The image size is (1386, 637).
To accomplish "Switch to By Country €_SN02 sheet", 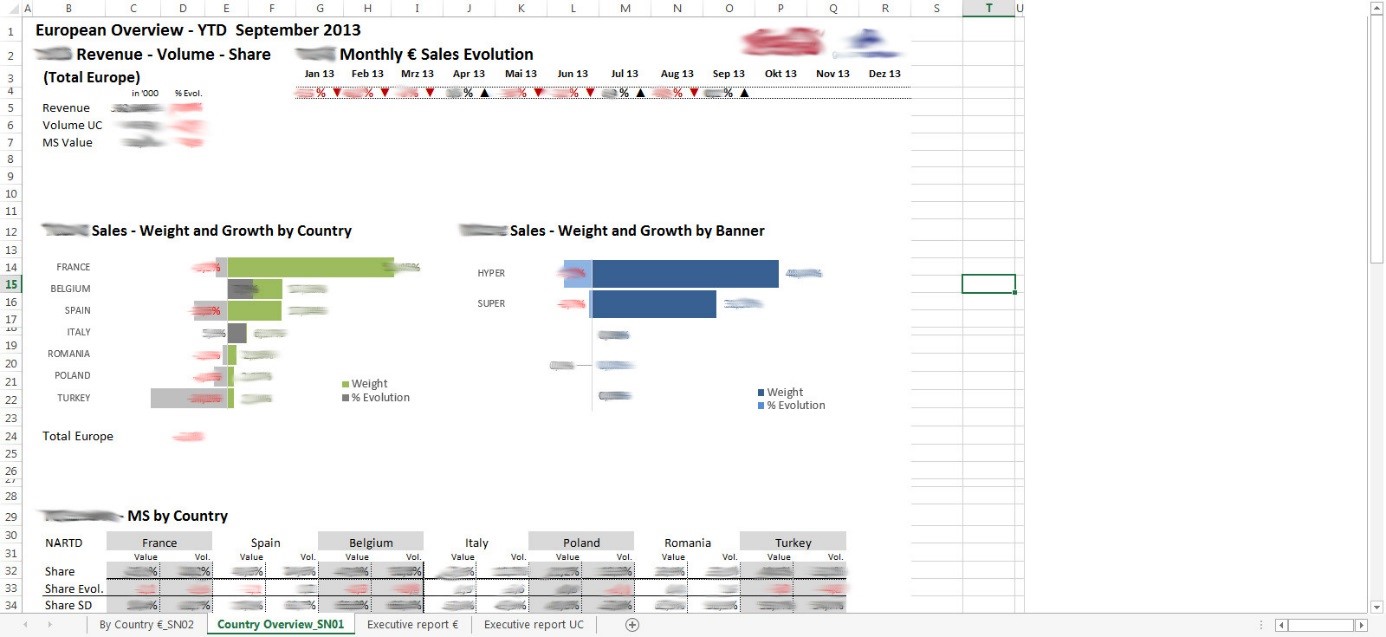I will pyautogui.click(x=146, y=625).
